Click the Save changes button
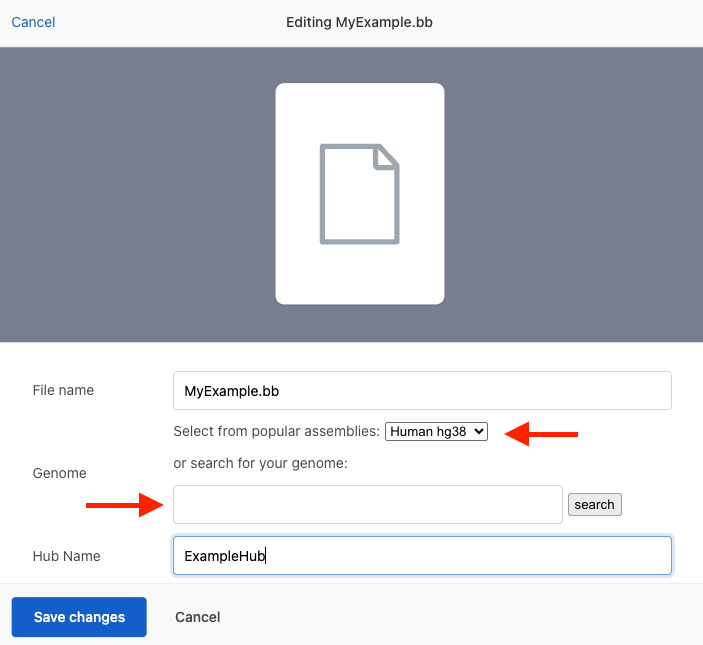The height and width of the screenshot is (645, 703). pos(79,617)
